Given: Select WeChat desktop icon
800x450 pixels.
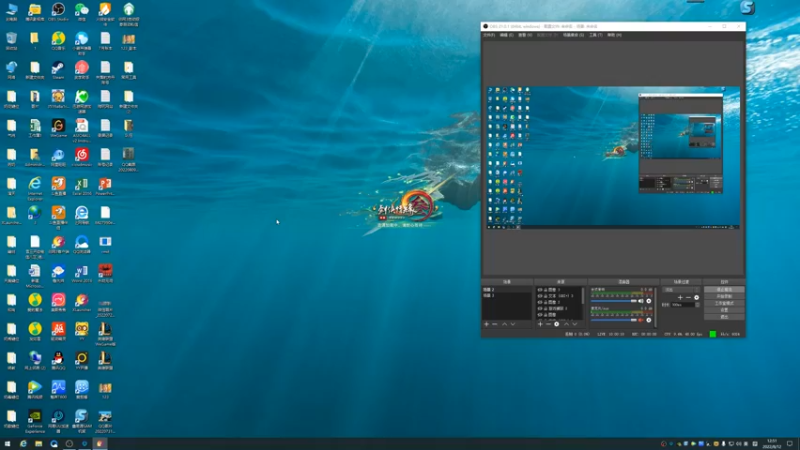Looking at the screenshot, I should click(x=82, y=12).
